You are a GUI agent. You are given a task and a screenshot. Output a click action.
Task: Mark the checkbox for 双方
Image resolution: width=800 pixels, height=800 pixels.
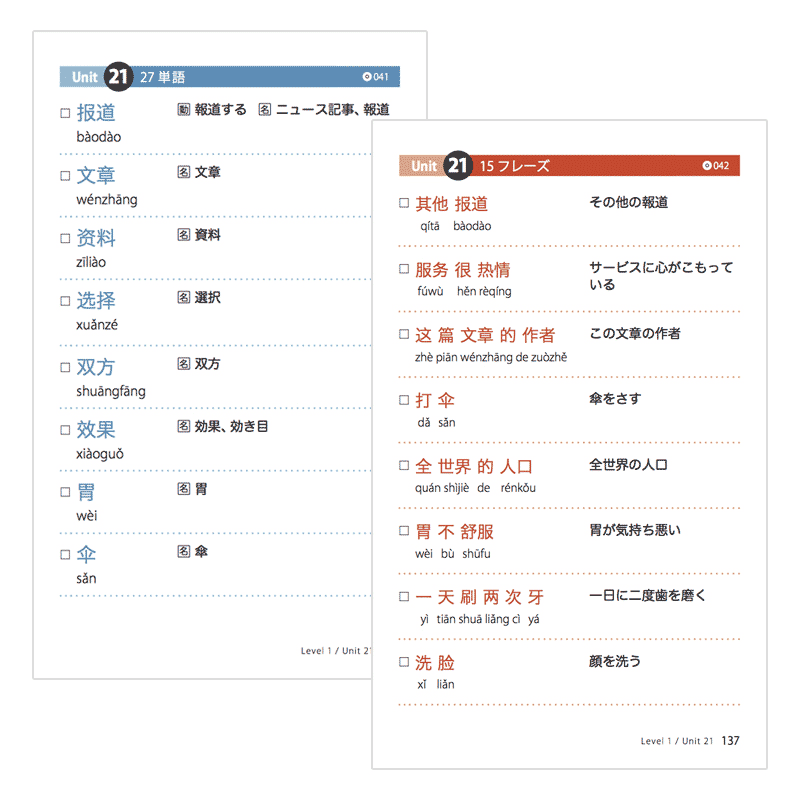pyautogui.click(x=65, y=367)
